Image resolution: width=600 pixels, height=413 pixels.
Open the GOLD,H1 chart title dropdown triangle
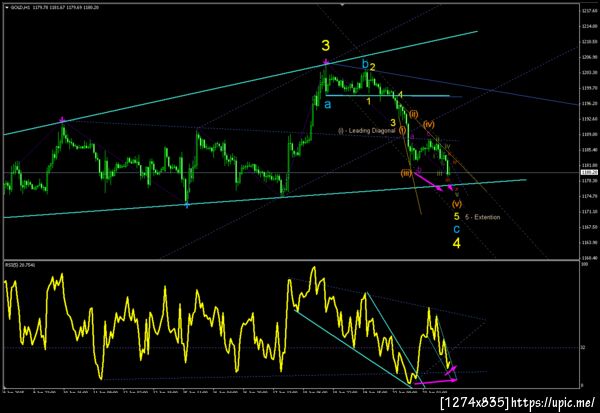coord(7,7)
